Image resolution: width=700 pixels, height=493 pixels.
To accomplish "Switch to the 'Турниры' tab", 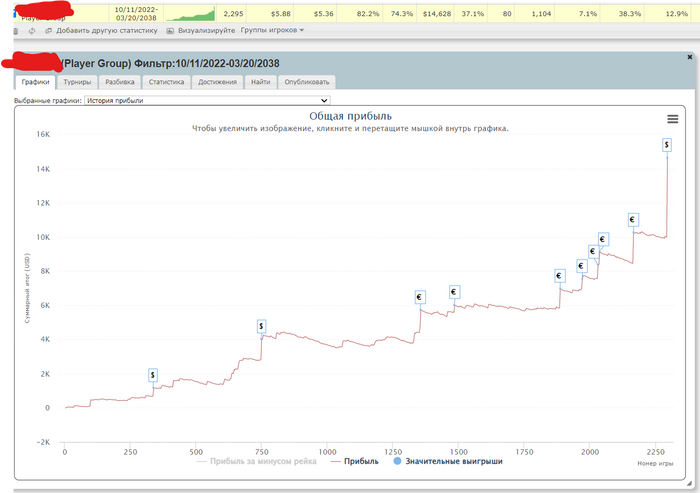I will point(77,82).
